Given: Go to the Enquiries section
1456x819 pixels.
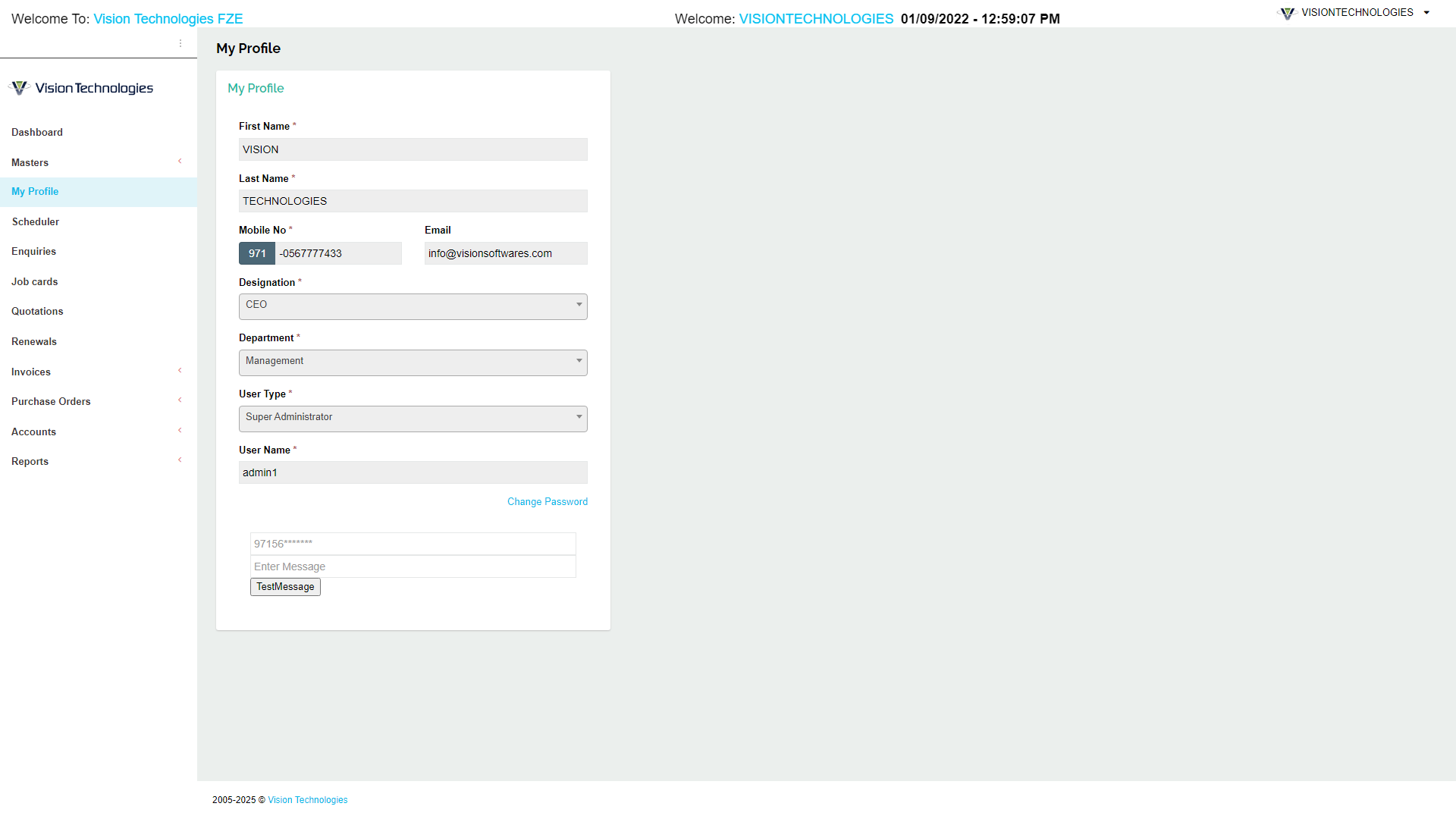Looking at the screenshot, I should (x=33, y=251).
